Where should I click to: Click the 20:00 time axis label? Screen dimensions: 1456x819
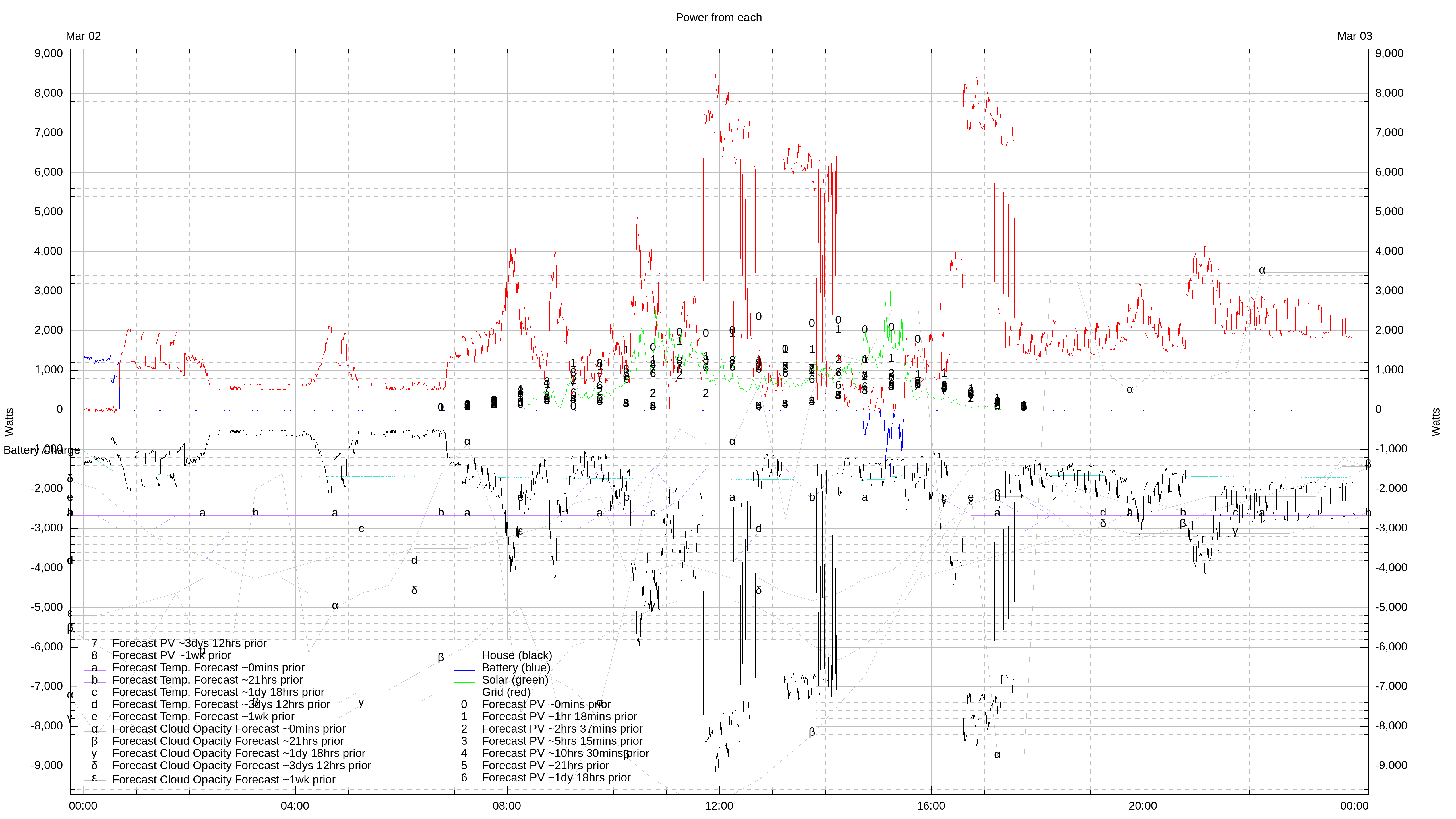(x=1142, y=805)
